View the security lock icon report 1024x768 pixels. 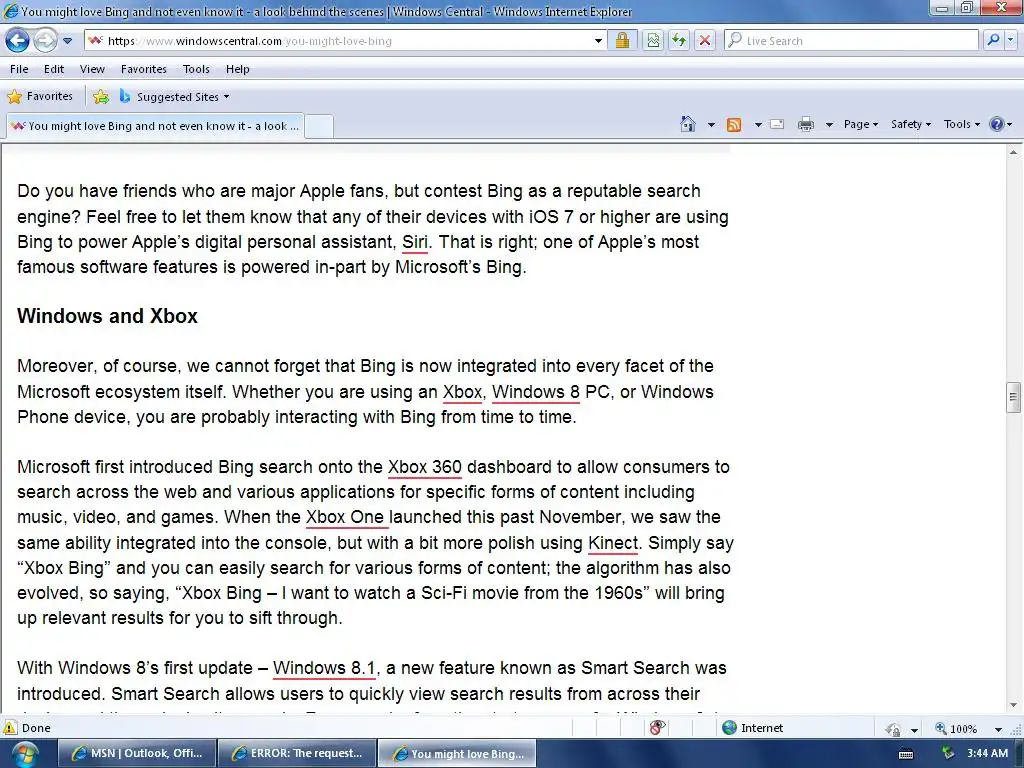622,40
